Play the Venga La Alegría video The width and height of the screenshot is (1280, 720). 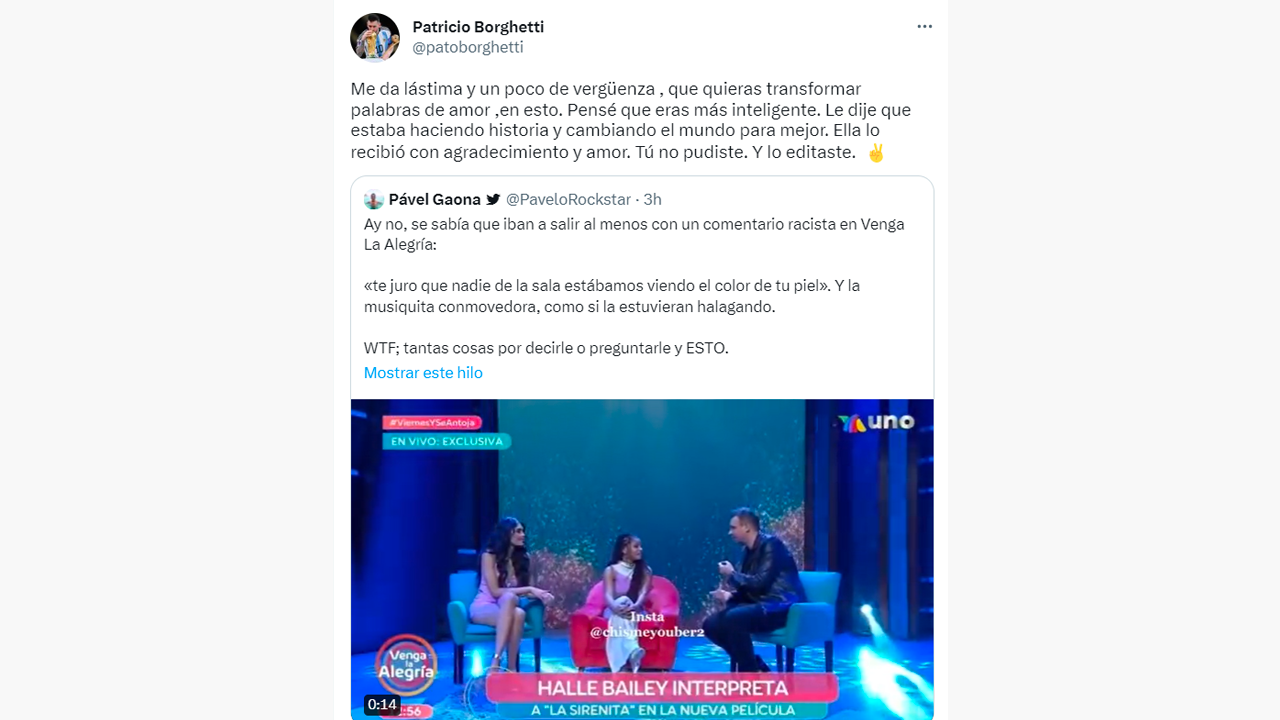tap(642, 559)
